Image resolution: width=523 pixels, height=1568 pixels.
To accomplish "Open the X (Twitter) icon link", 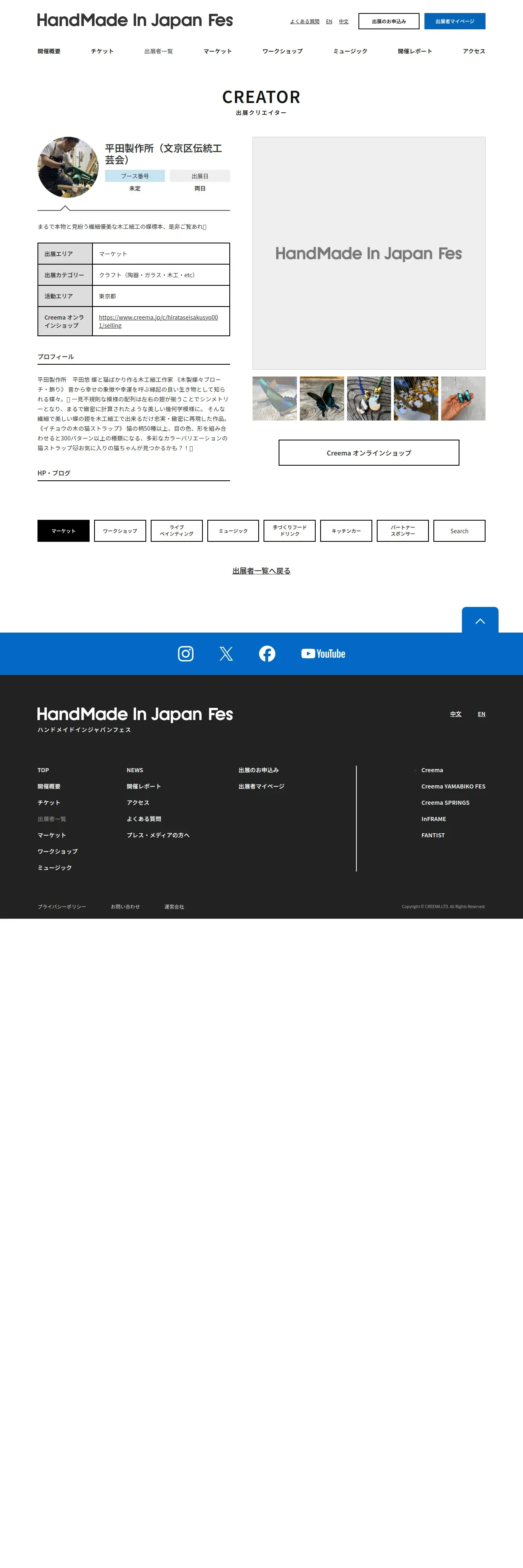I will tap(226, 653).
